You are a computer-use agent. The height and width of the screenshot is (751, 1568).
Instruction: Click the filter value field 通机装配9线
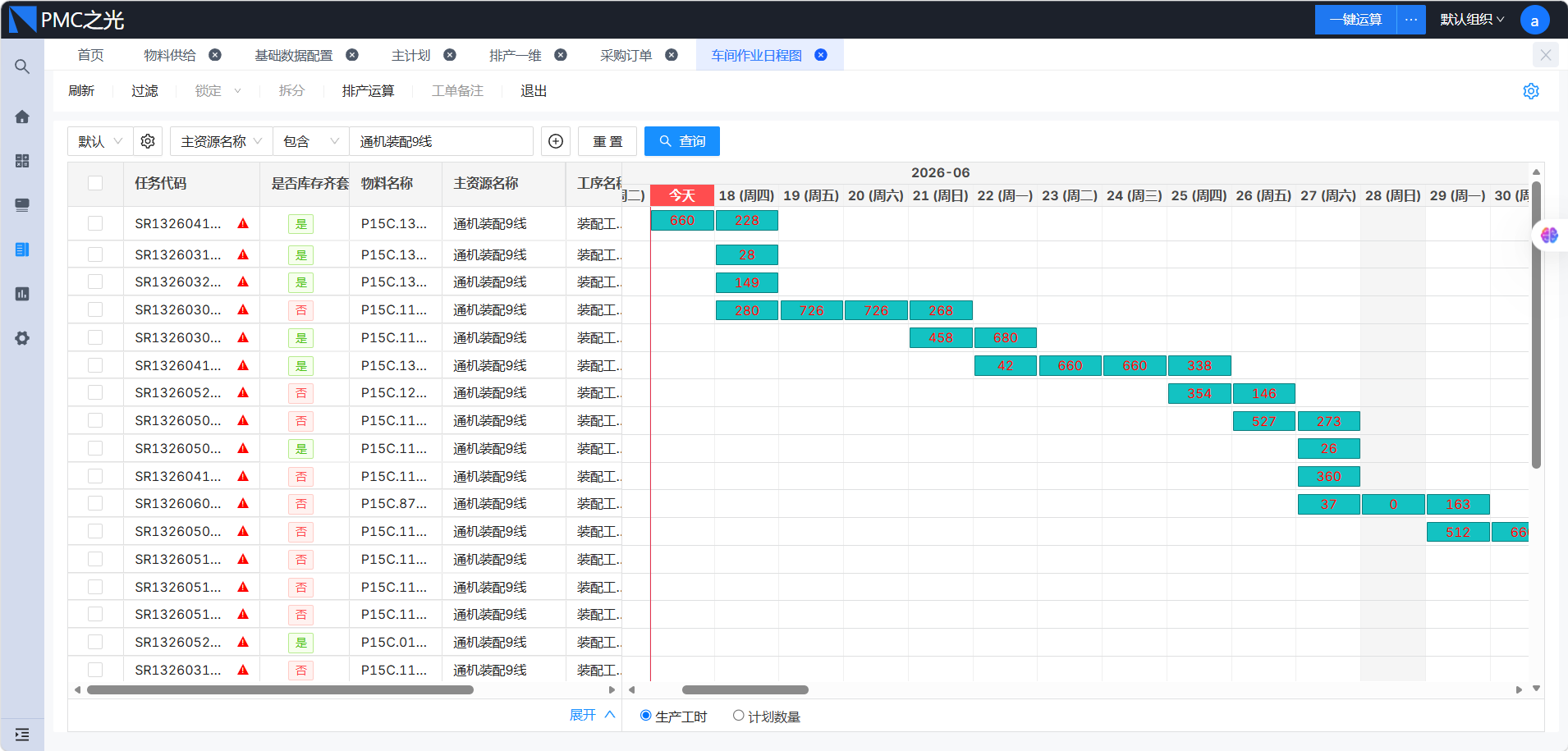pos(441,141)
